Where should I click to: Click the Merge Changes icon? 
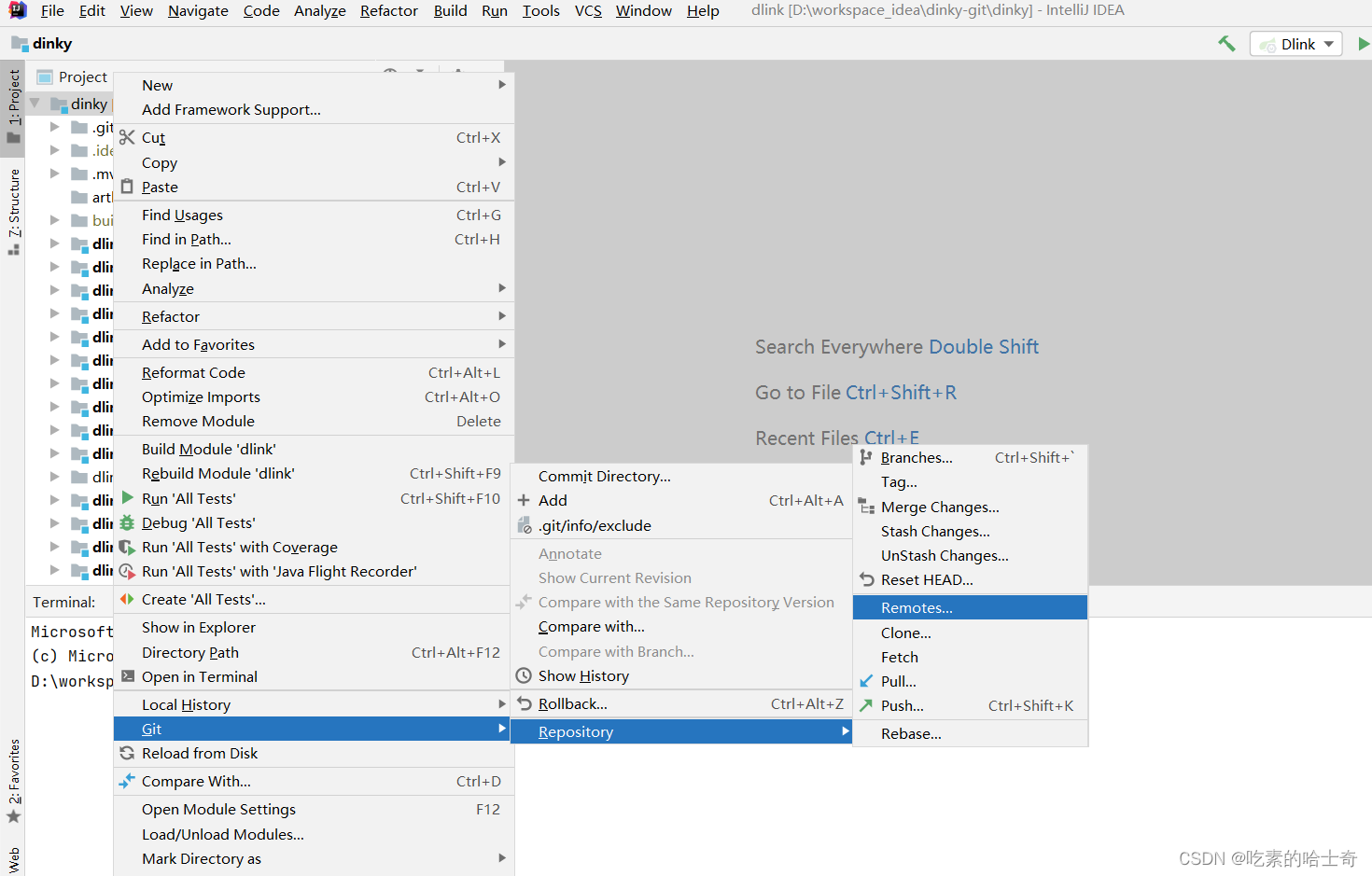click(866, 507)
